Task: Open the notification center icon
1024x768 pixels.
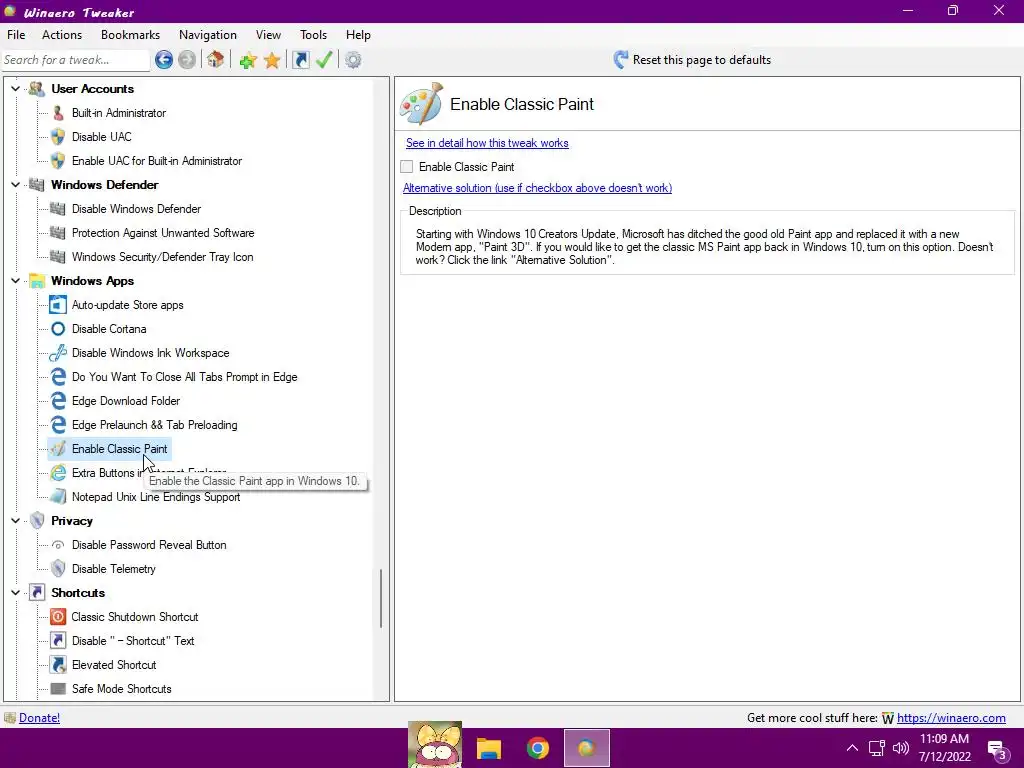Action: [x=997, y=750]
